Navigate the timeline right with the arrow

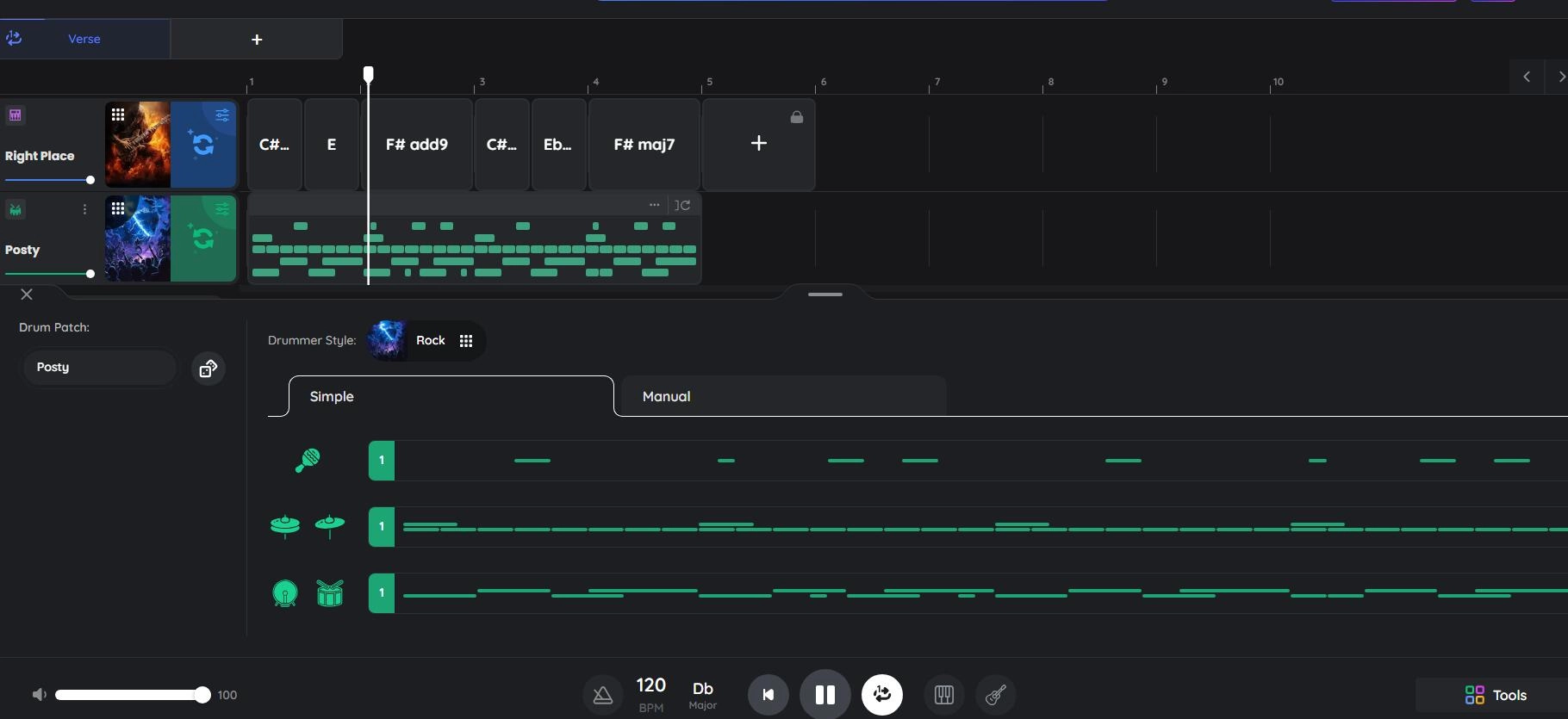tap(1561, 77)
